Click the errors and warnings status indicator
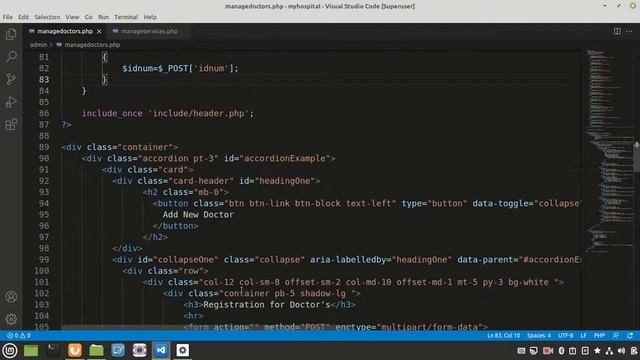Image resolution: width=640 pixels, height=360 pixels. (x=19, y=336)
